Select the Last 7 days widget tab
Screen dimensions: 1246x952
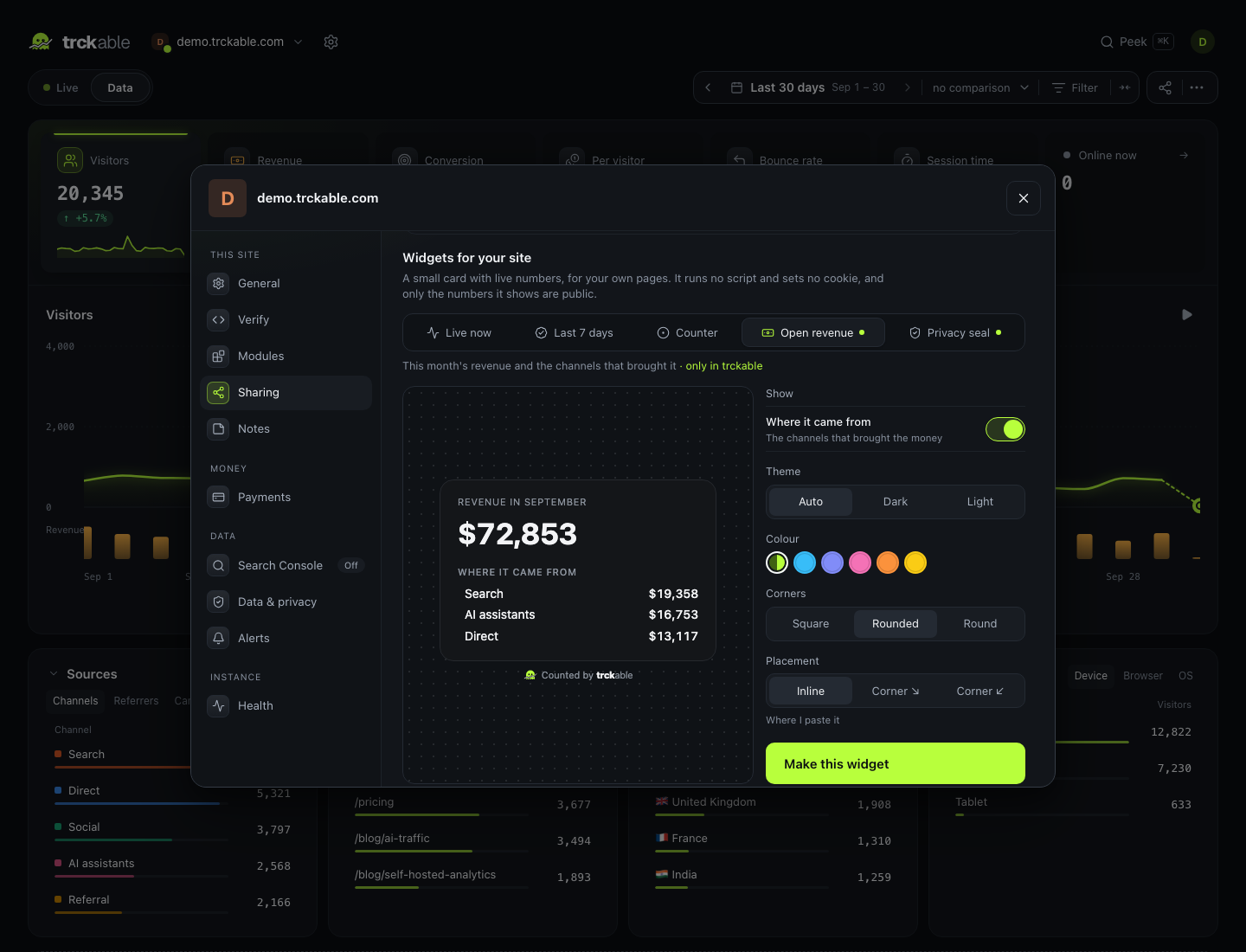(575, 333)
